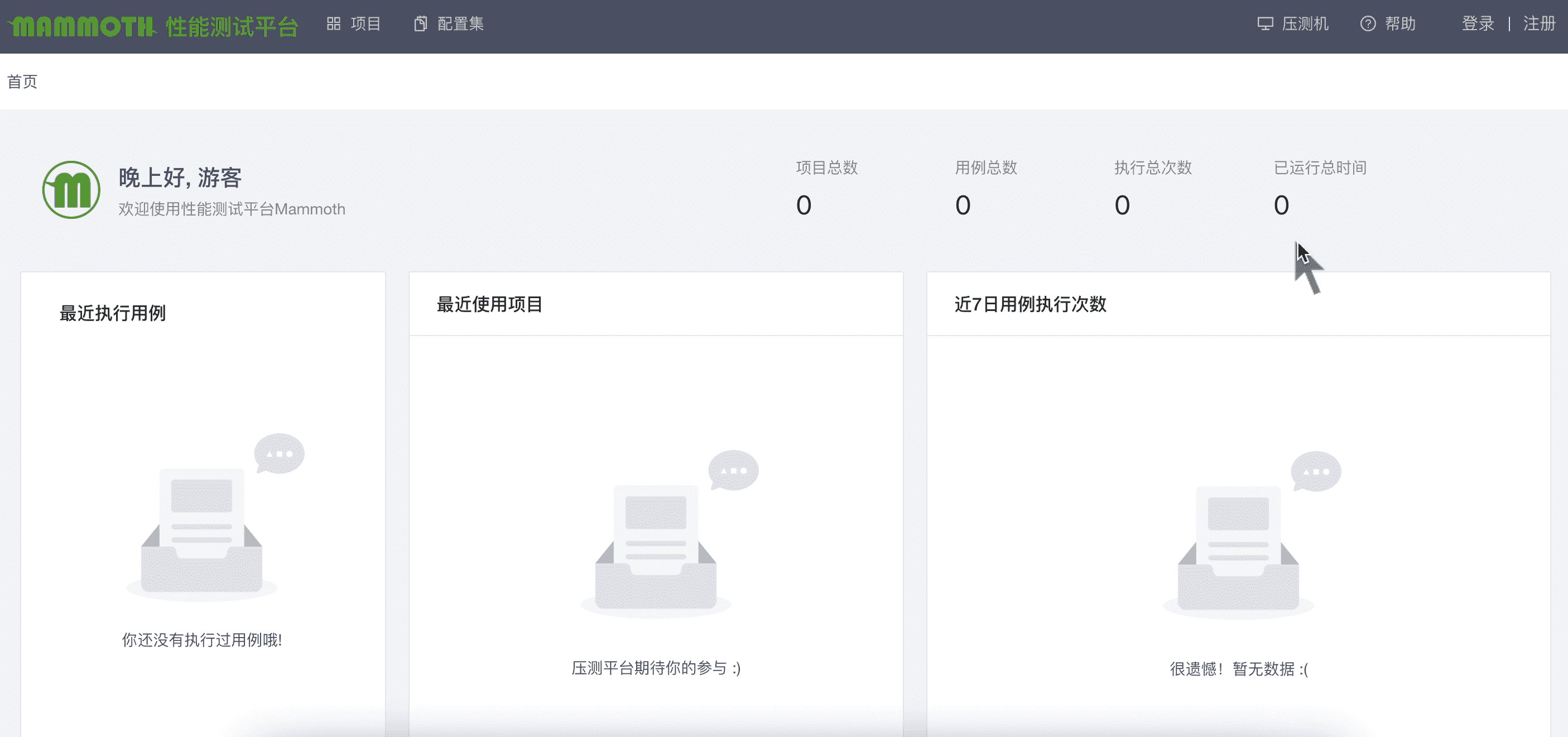The width and height of the screenshot is (1568, 737).
Task: Click the monitor icon beside 压测机
Action: tap(1265, 24)
